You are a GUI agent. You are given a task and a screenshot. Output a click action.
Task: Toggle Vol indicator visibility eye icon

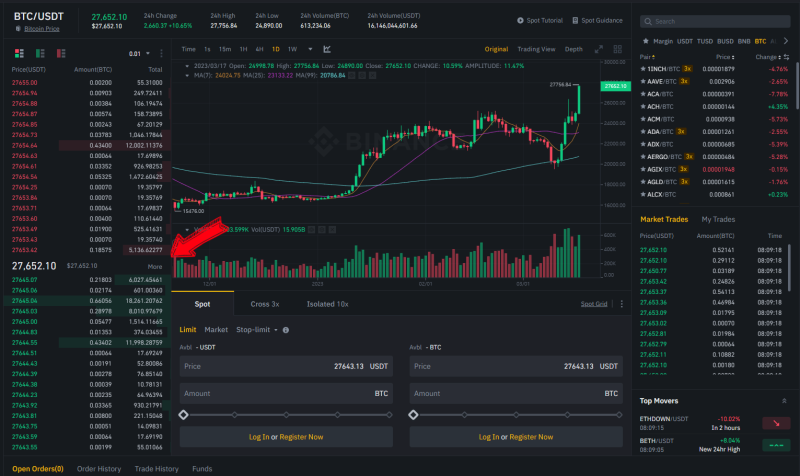[x=311, y=230]
